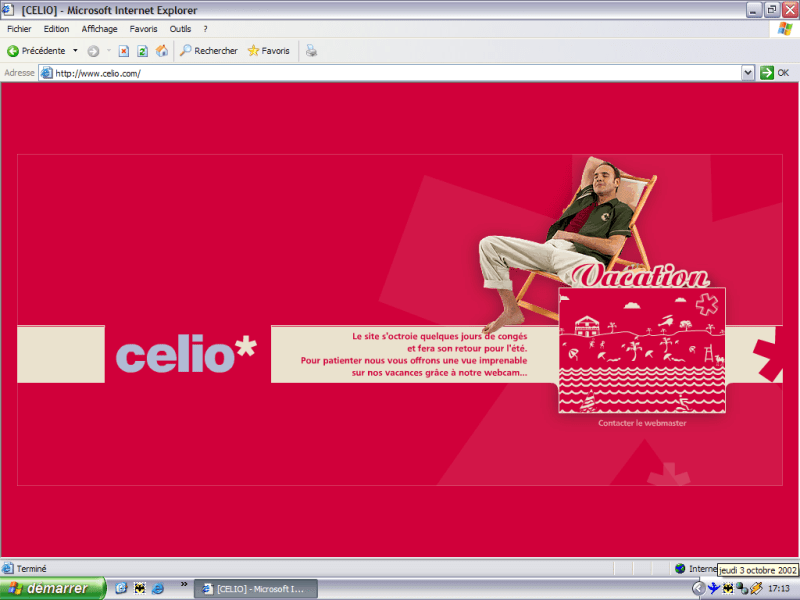Click the black-yellow quick launch icon
This screenshot has width=800, height=600.
139,588
